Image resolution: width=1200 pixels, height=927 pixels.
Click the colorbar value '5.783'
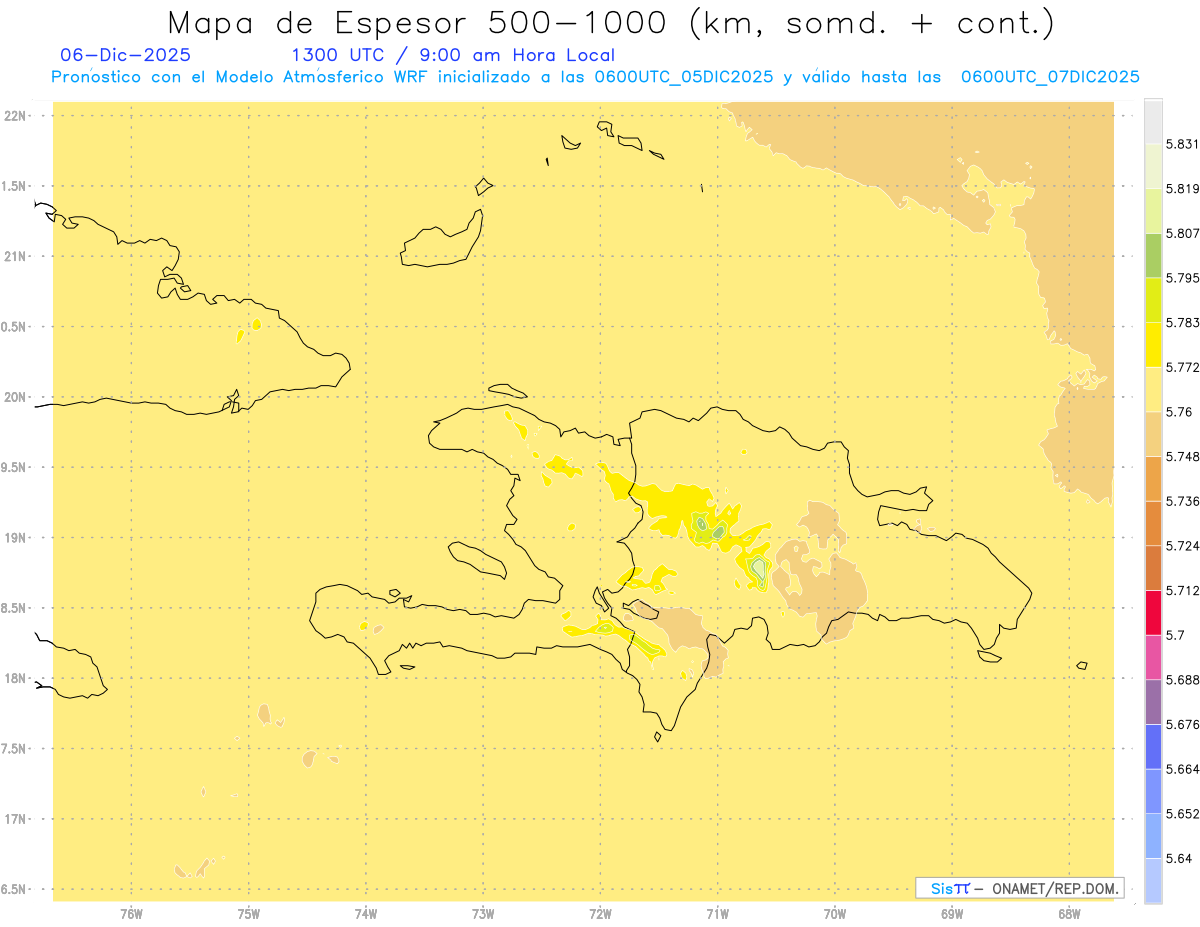1182,323
